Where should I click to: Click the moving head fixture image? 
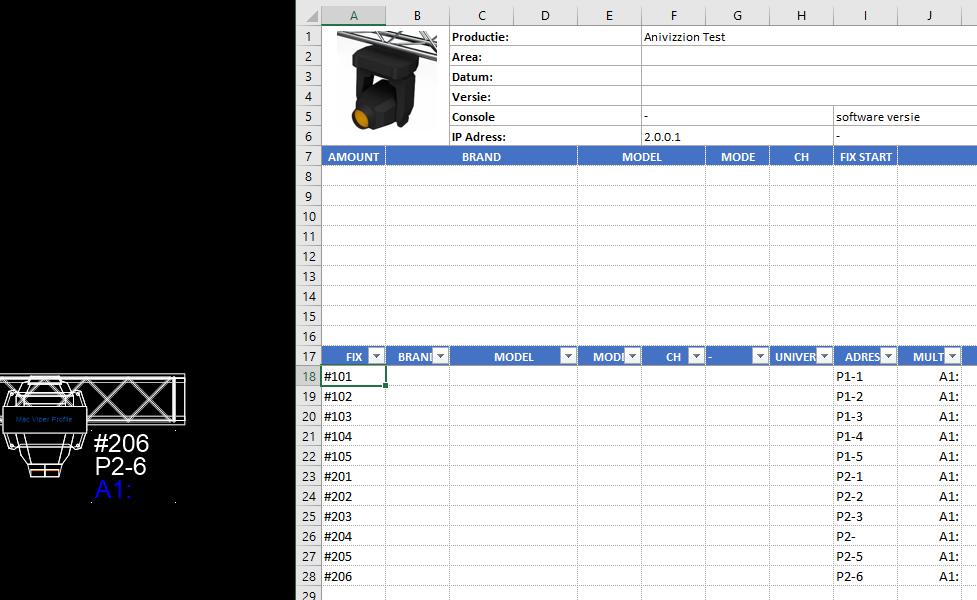386,82
